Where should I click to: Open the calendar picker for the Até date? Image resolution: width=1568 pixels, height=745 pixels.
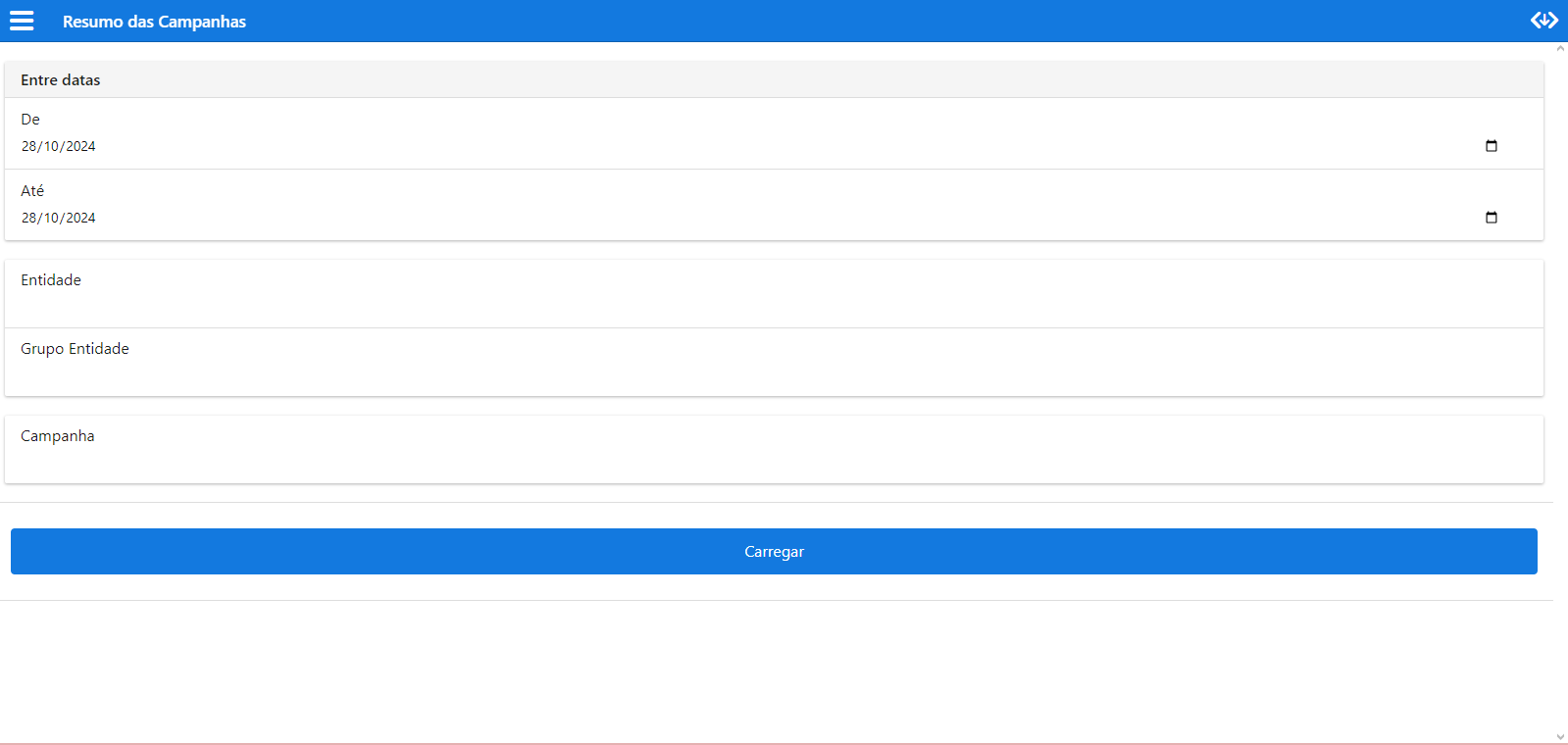[1491, 218]
